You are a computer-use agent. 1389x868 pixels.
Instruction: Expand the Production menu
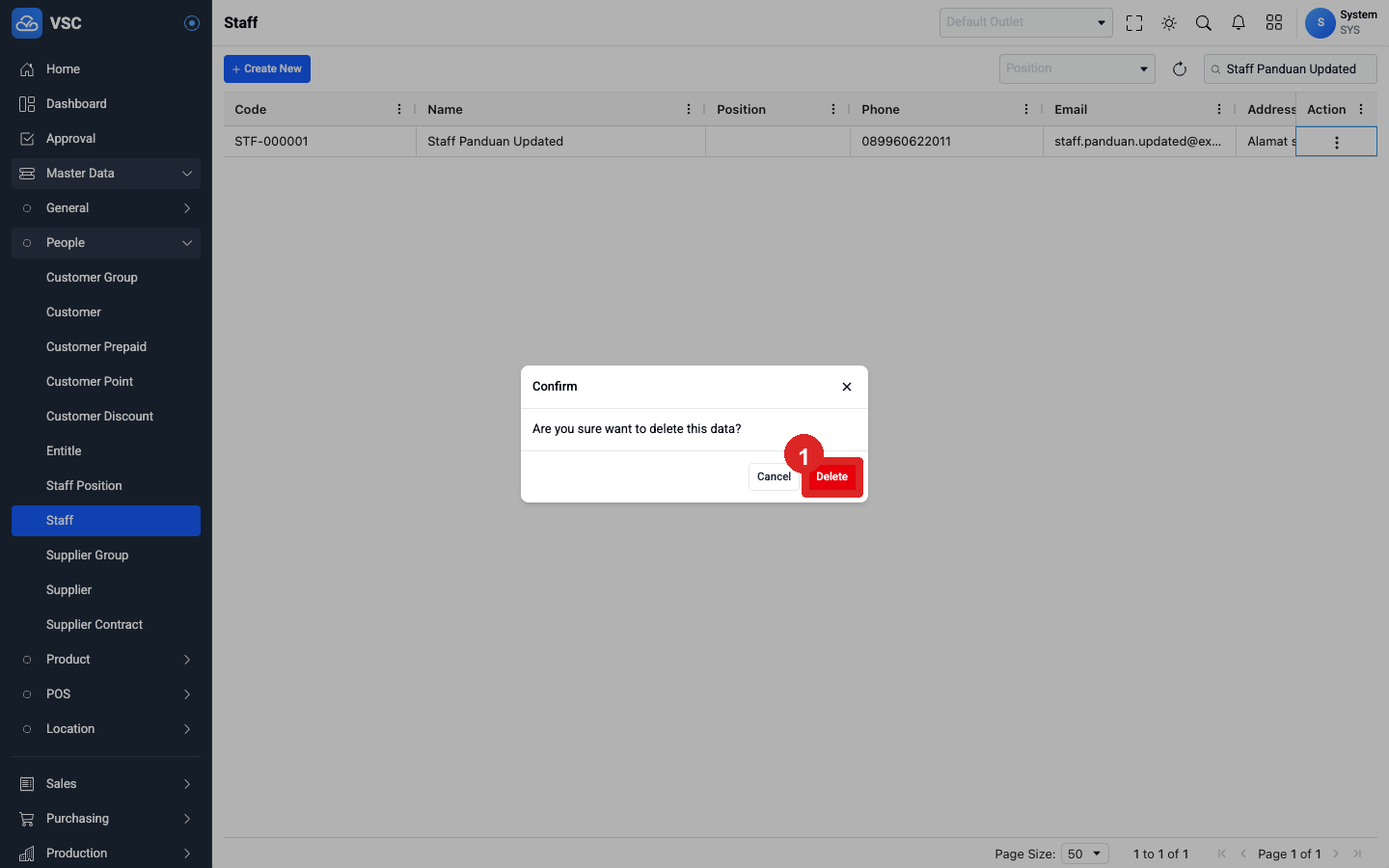(106, 854)
